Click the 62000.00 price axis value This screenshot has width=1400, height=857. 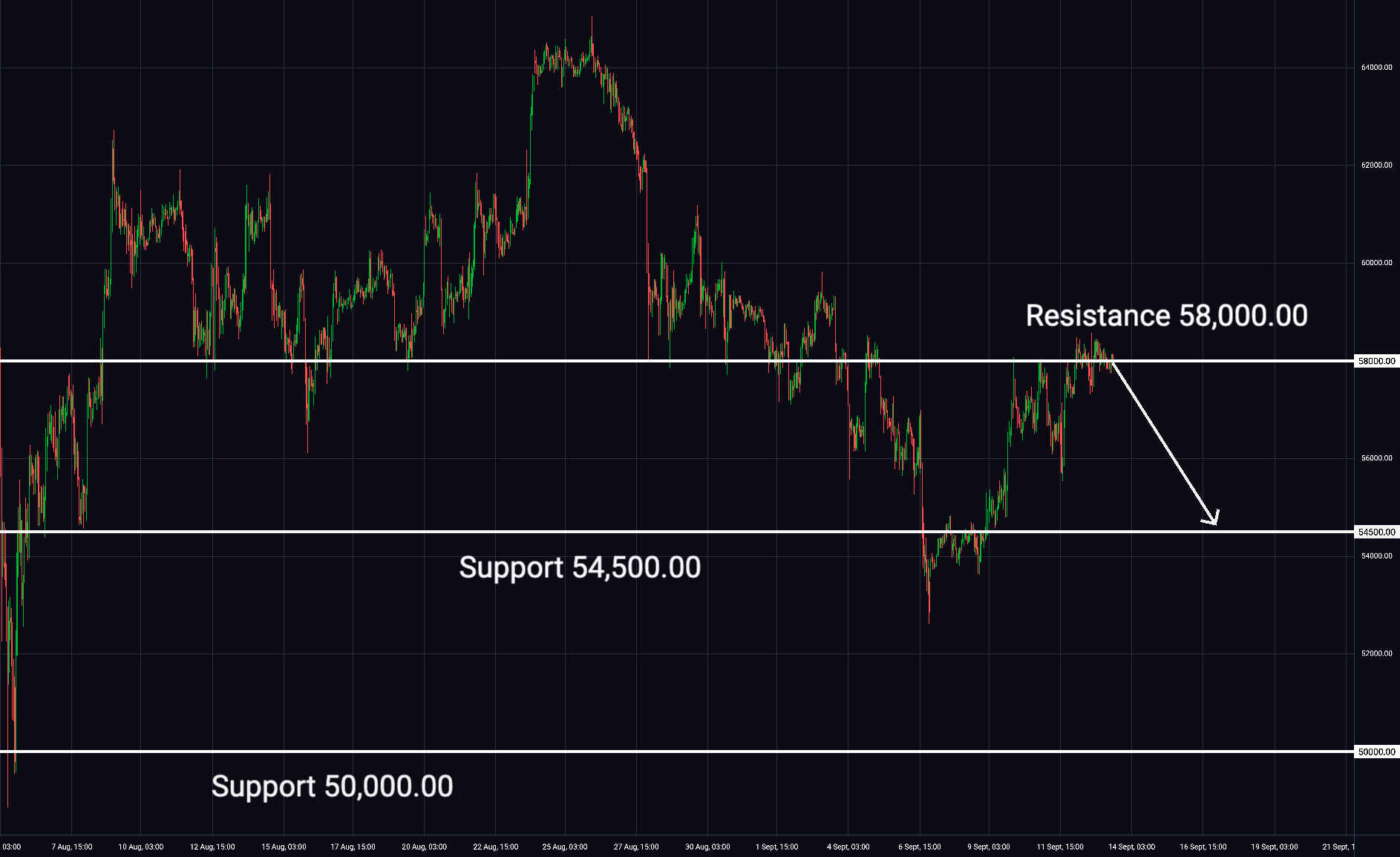tap(1376, 165)
